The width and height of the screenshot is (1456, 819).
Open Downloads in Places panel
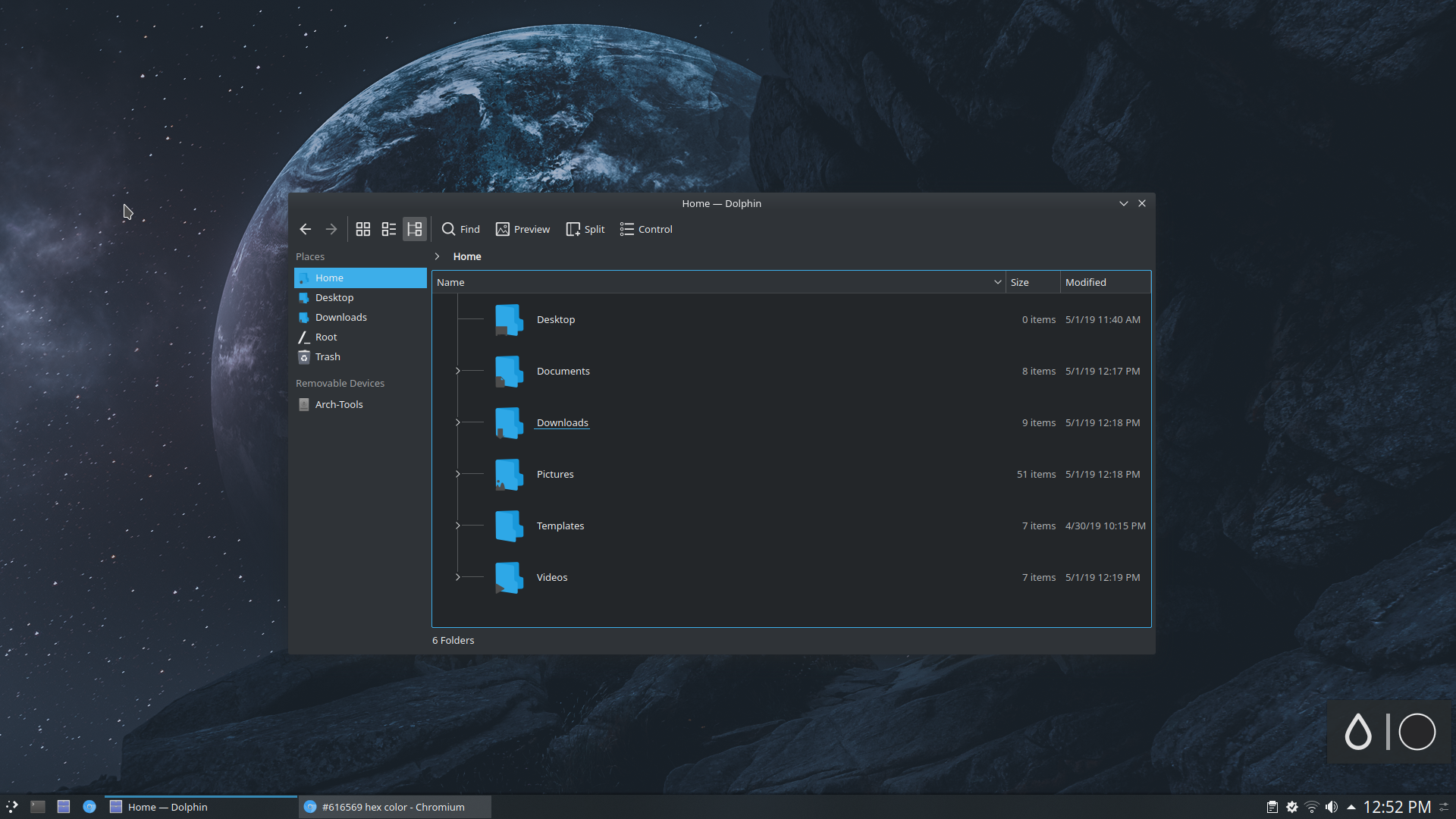(x=360, y=317)
